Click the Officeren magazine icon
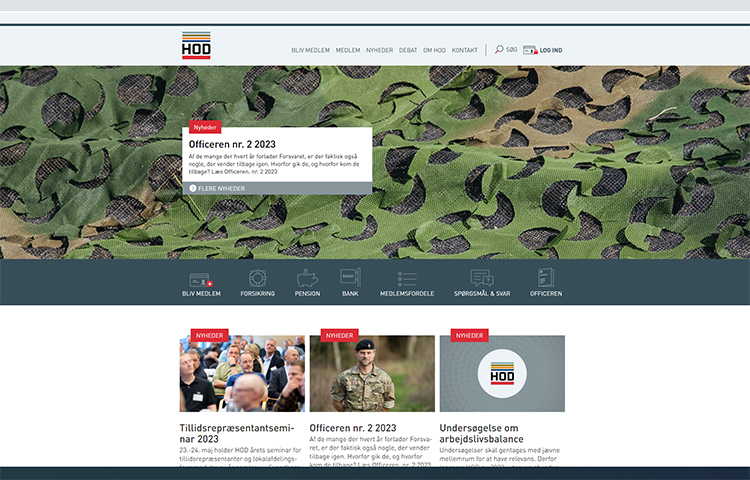The image size is (750, 480). pyautogui.click(x=546, y=278)
